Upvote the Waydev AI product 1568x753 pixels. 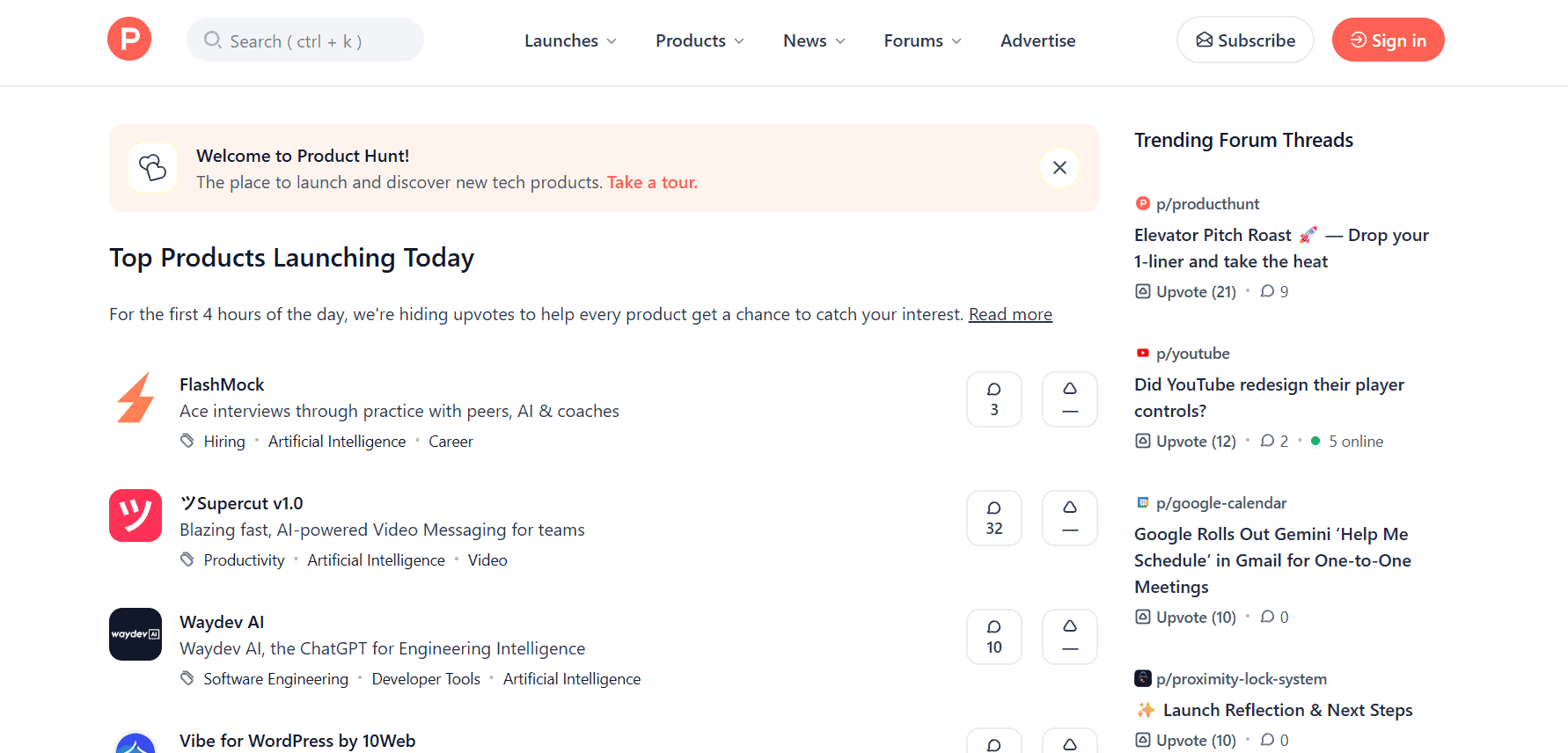tap(1070, 637)
